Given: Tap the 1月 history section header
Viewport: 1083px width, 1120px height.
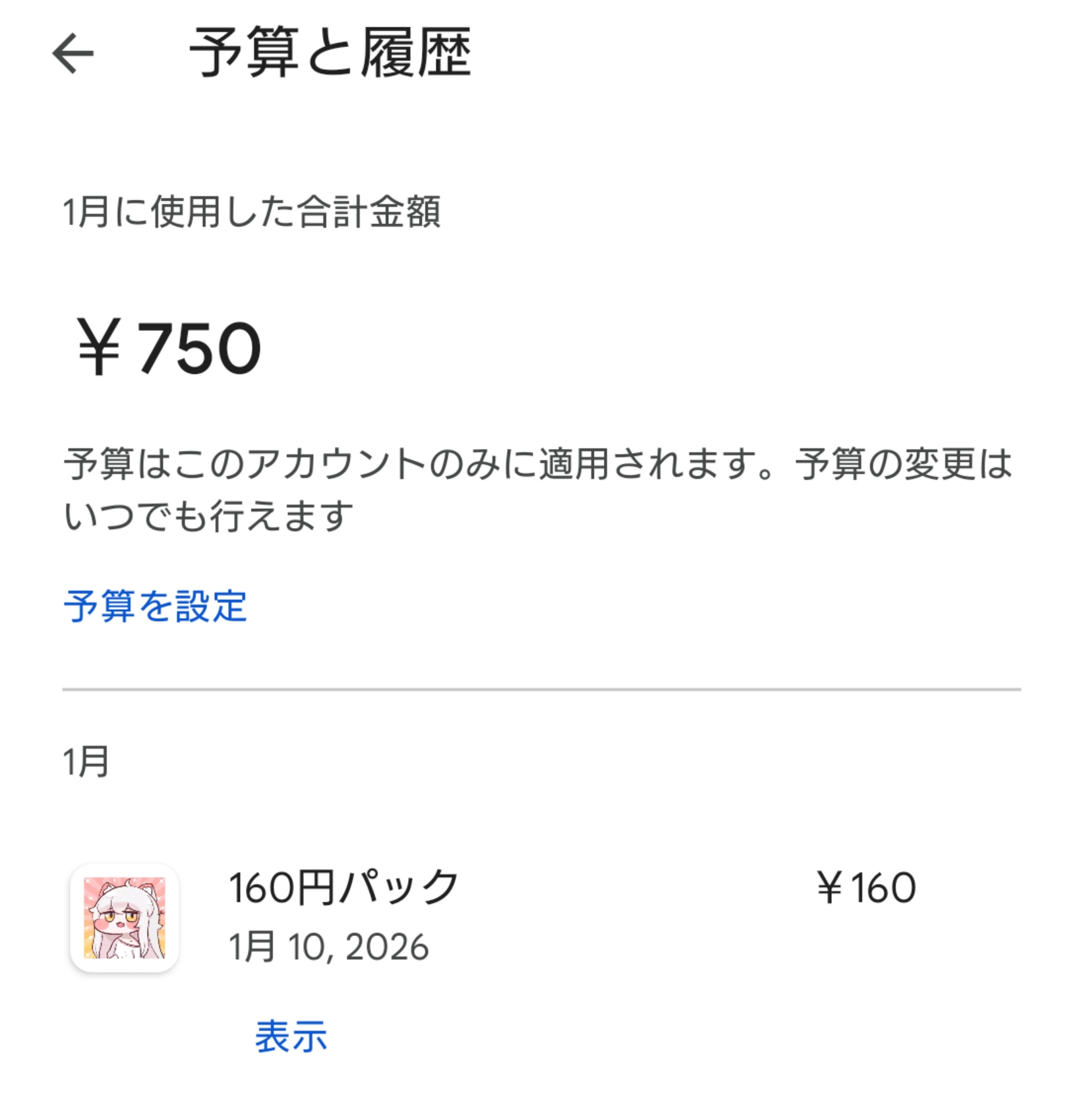Looking at the screenshot, I should [x=86, y=762].
